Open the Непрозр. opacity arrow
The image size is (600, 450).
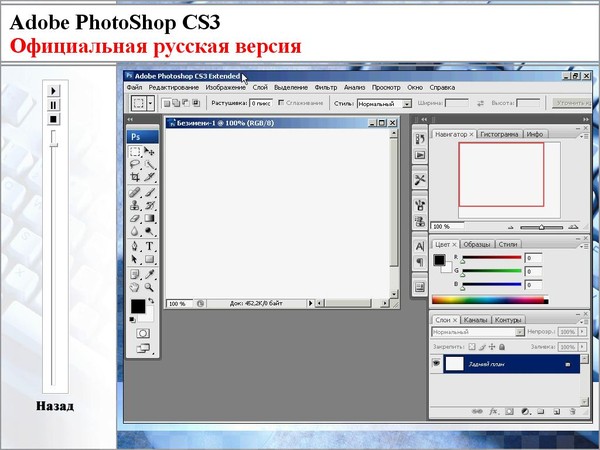pos(582,332)
